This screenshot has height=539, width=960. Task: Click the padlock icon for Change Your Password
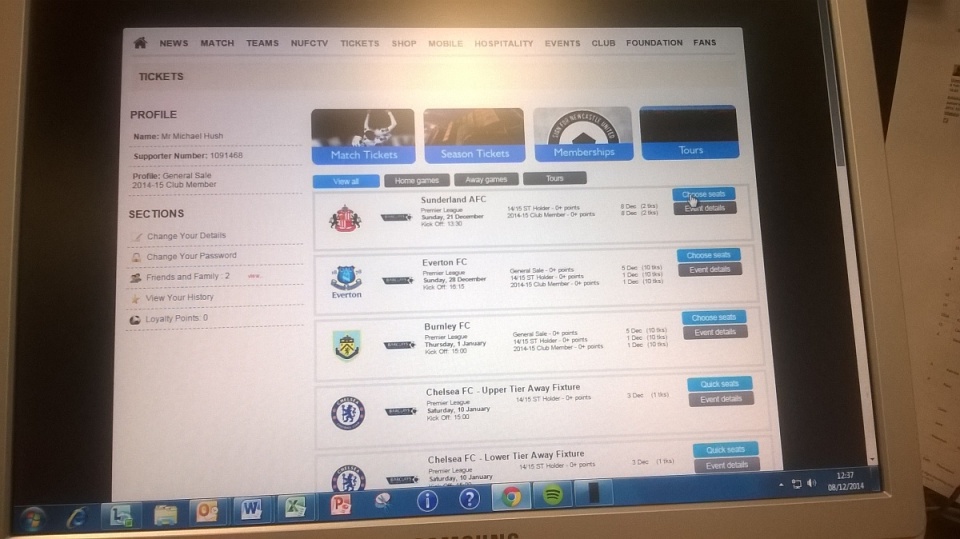coord(137,257)
